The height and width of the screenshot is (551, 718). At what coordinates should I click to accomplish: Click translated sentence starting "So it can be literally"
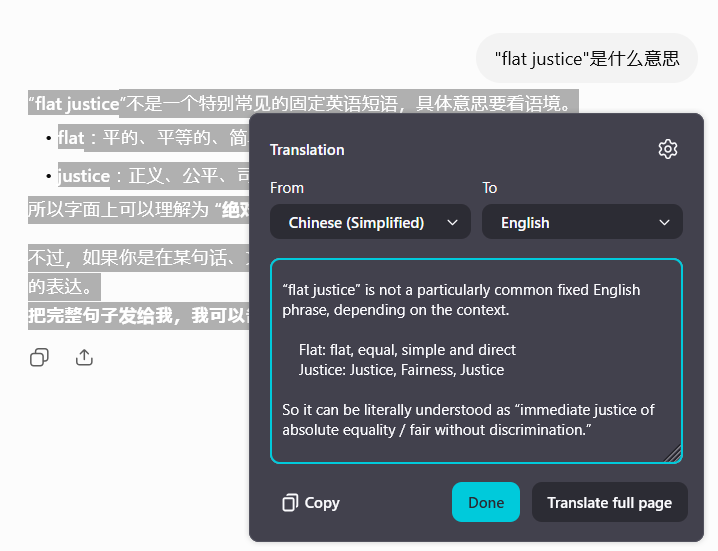pos(468,420)
